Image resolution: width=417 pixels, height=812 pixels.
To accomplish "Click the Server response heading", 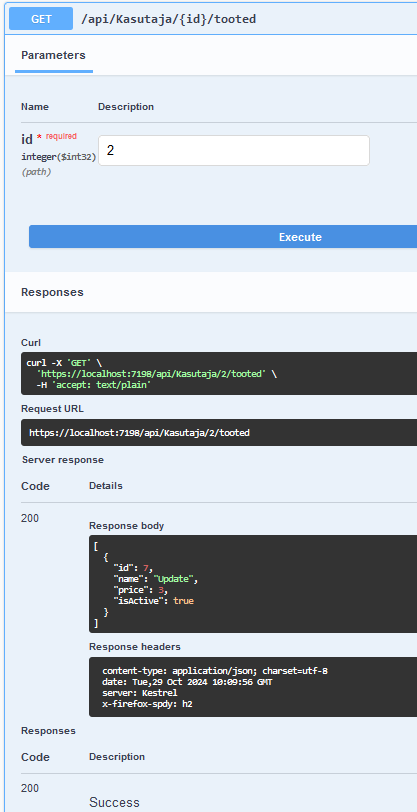I will click(x=63, y=460).
